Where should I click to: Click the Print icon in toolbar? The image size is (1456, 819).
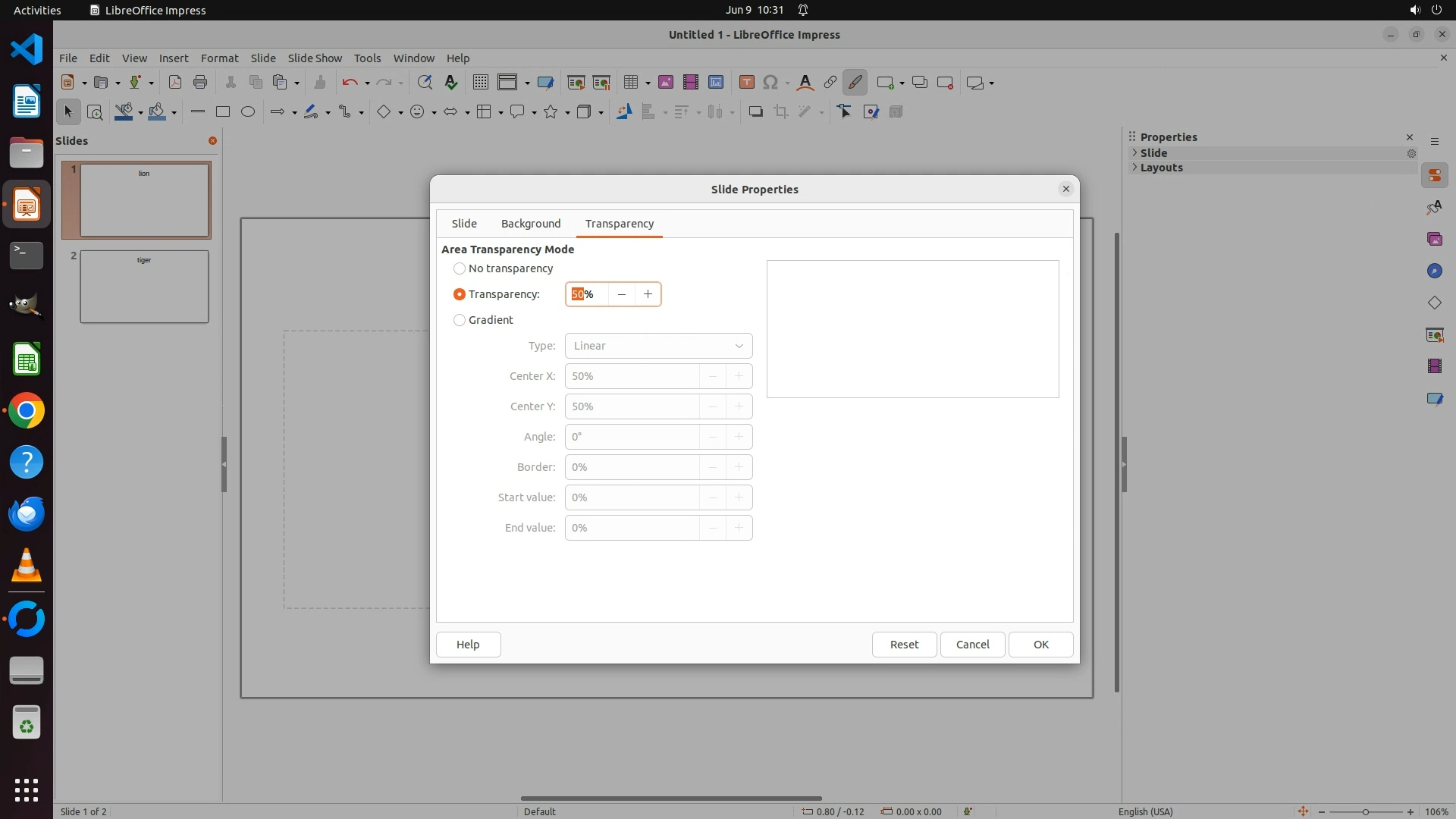(200, 83)
